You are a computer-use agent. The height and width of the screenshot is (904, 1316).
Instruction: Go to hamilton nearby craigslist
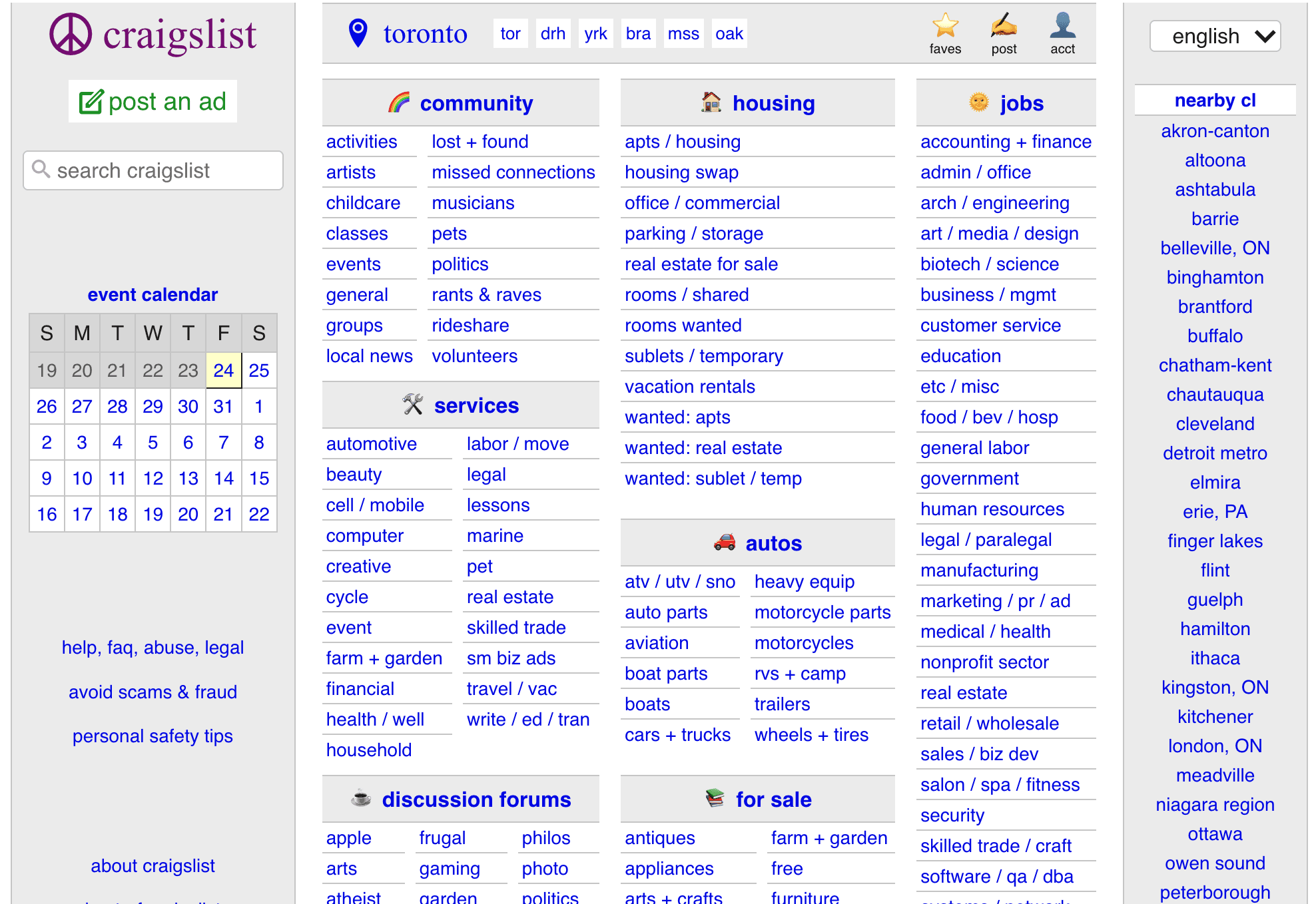coord(1215,628)
